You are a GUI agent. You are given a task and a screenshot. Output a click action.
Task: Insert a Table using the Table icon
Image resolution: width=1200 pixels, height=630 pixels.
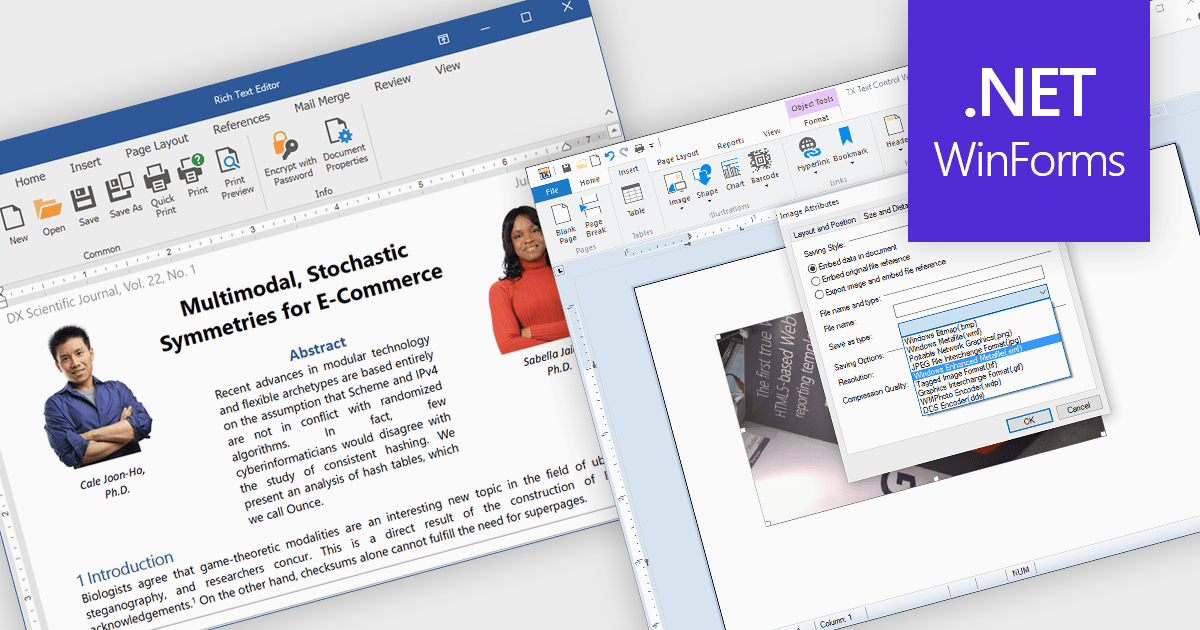click(x=634, y=191)
